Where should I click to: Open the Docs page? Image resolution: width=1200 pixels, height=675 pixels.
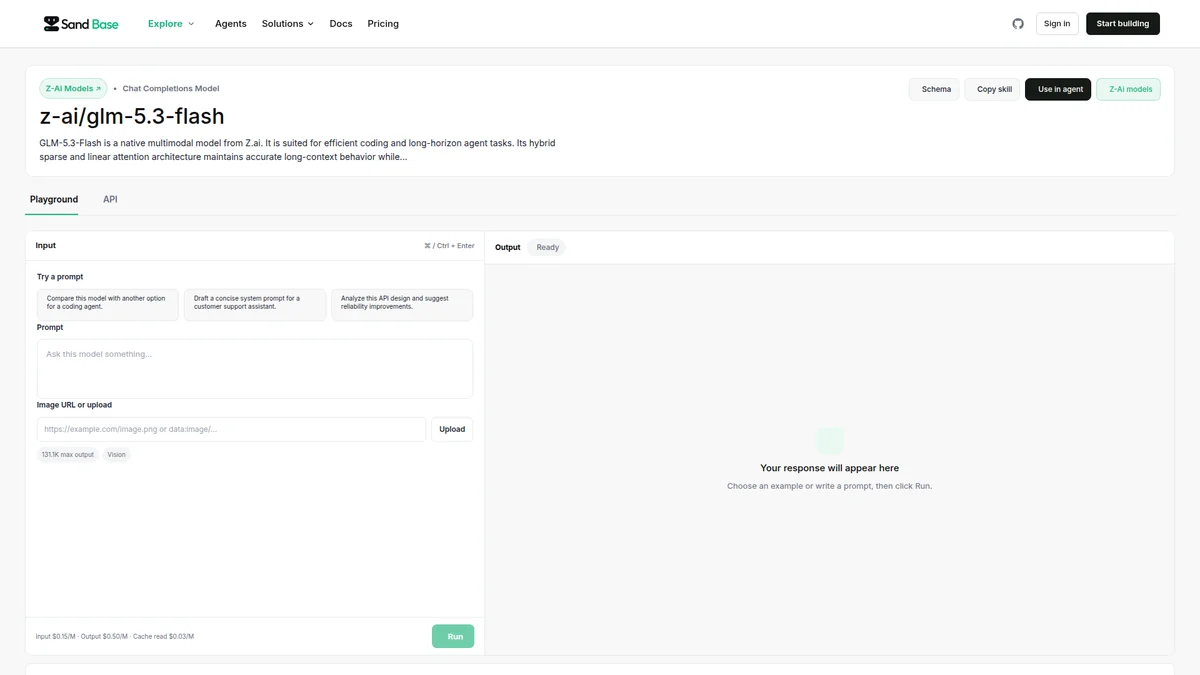[341, 23]
